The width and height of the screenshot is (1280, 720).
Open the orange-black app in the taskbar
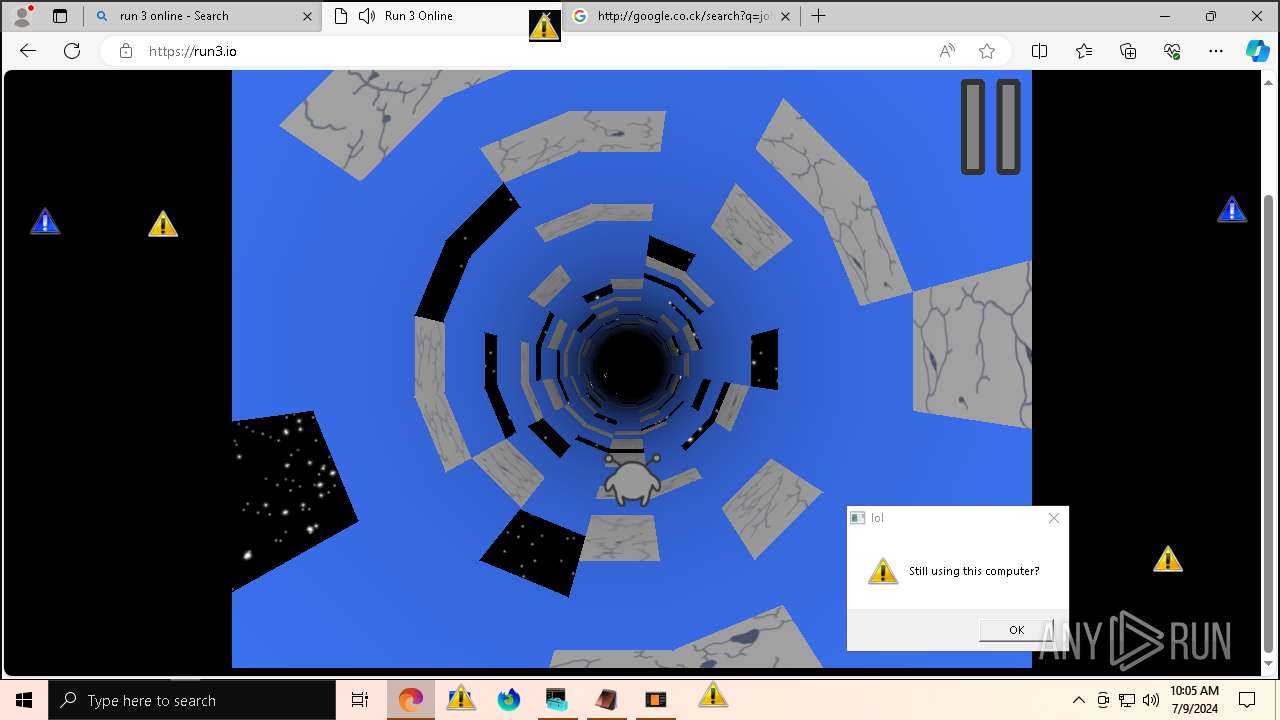[656, 700]
